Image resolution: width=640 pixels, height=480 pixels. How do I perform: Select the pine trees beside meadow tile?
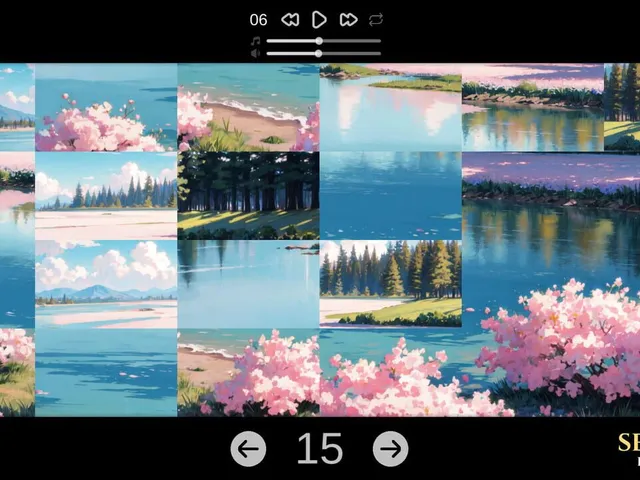391,284
